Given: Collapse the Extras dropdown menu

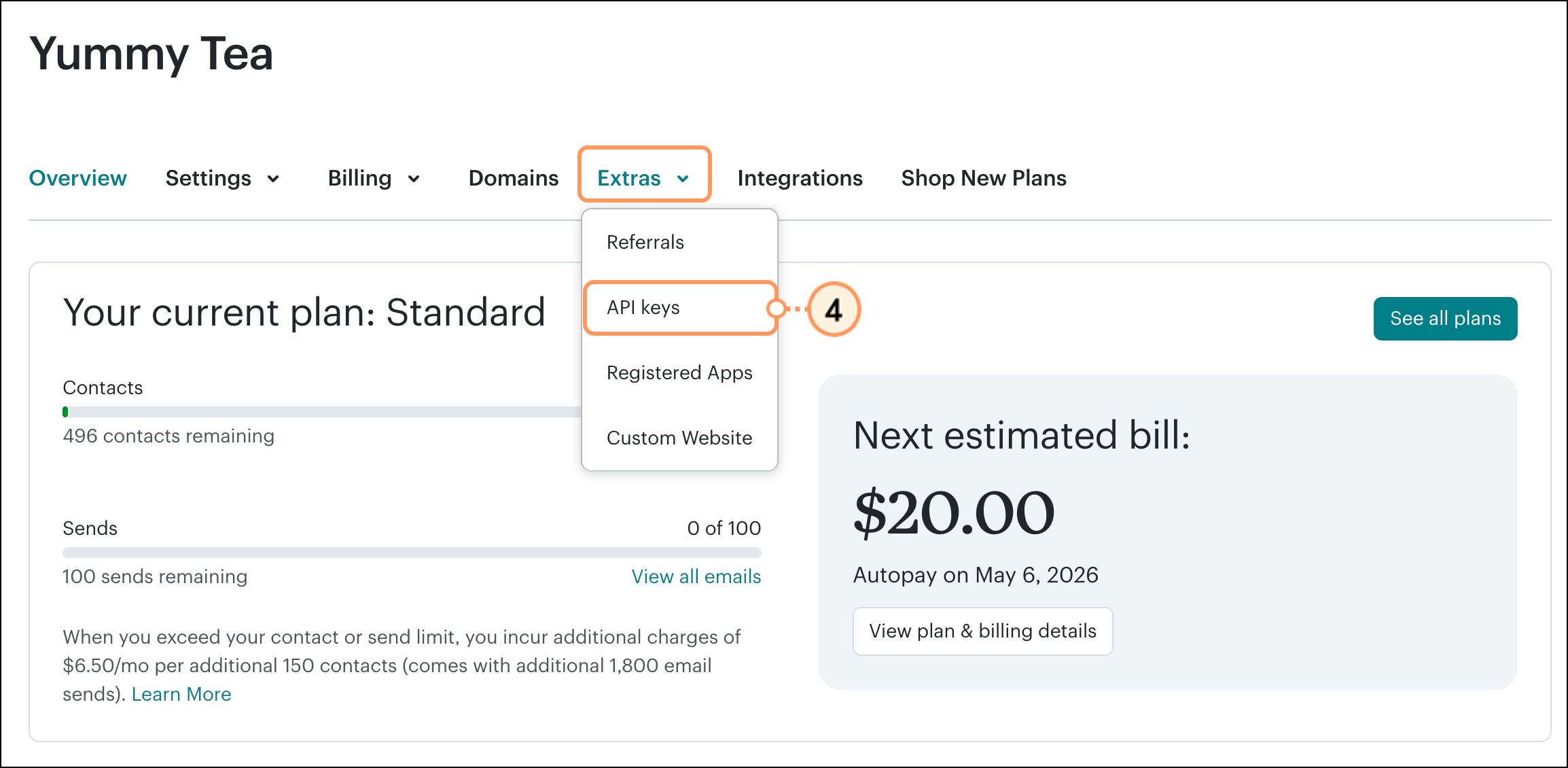Looking at the screenshot, I should (x=643, y=177).
